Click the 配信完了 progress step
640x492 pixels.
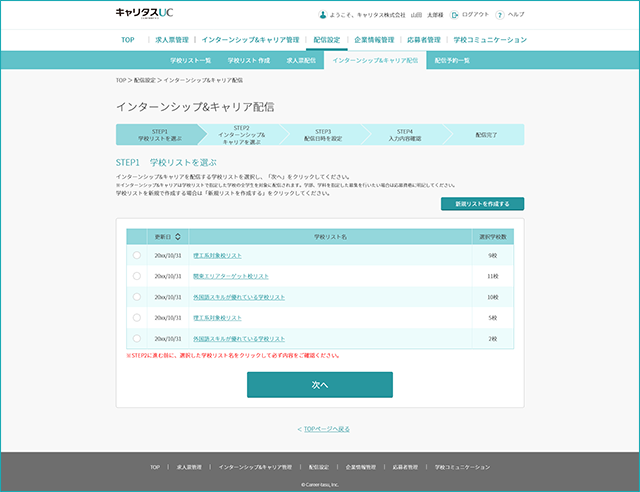[486, 135]
